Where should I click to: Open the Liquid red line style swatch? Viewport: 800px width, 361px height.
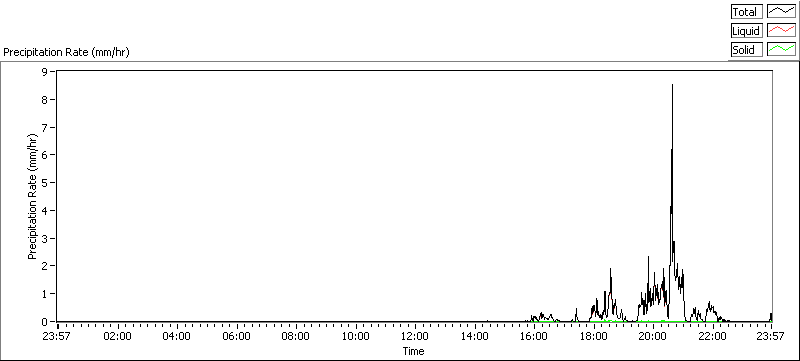tap(781, 31)
